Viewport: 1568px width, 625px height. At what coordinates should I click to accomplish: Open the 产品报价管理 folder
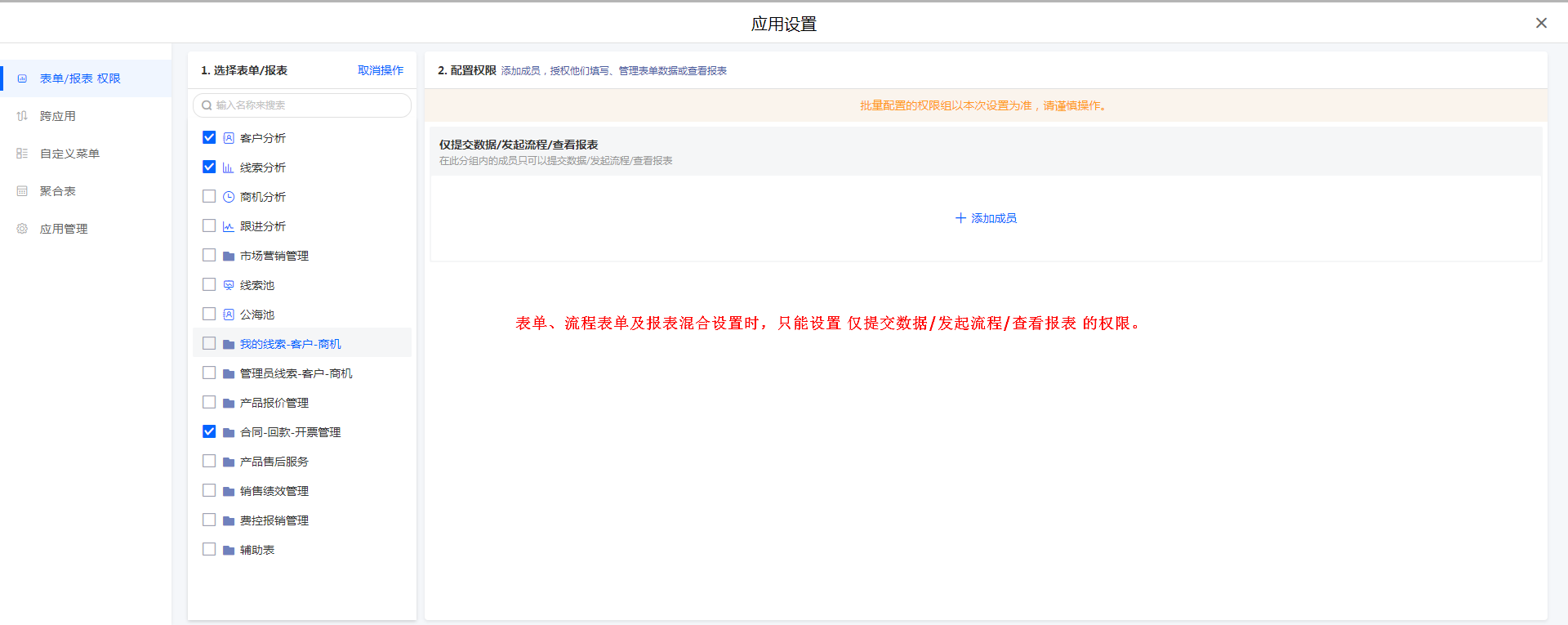pos(274,403)
